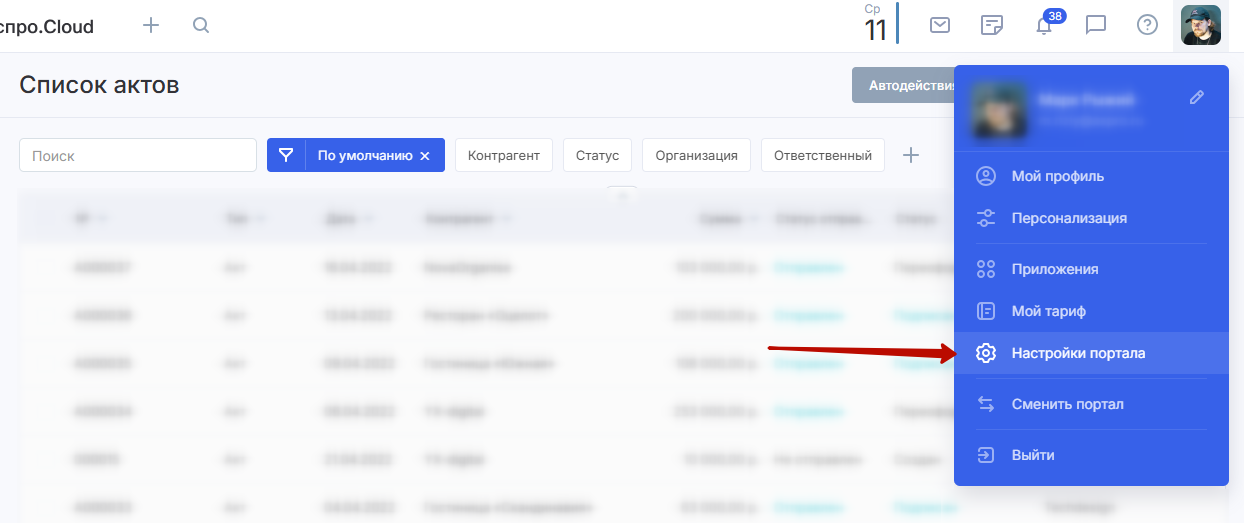The height and width of the screenshot is (523, 1244).
Task: Remove the По умолчанию filter with X
Action: 425,156
